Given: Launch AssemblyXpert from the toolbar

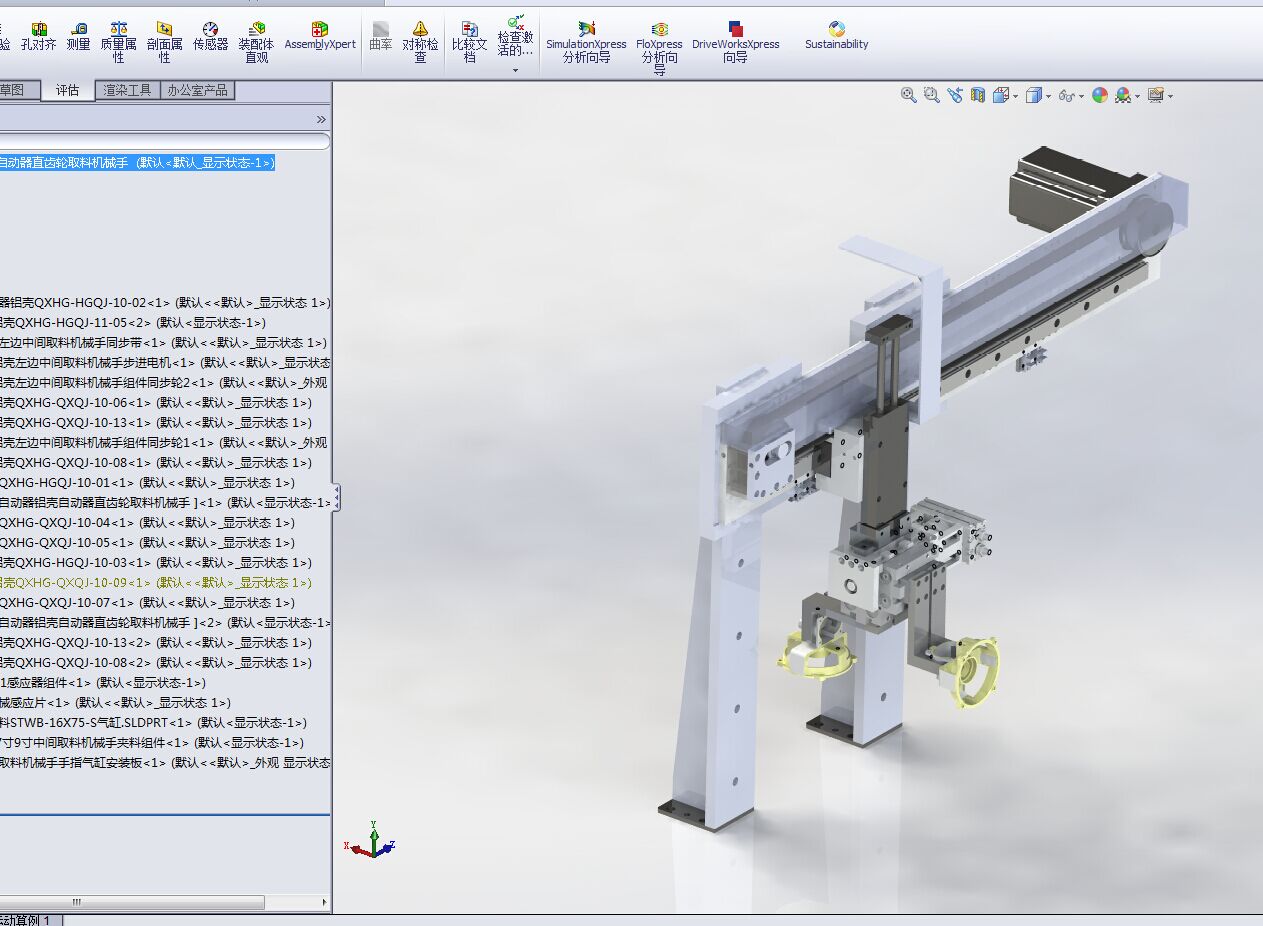Looking at the screenshot, I should pyautogui.click(x=320, y=36).
